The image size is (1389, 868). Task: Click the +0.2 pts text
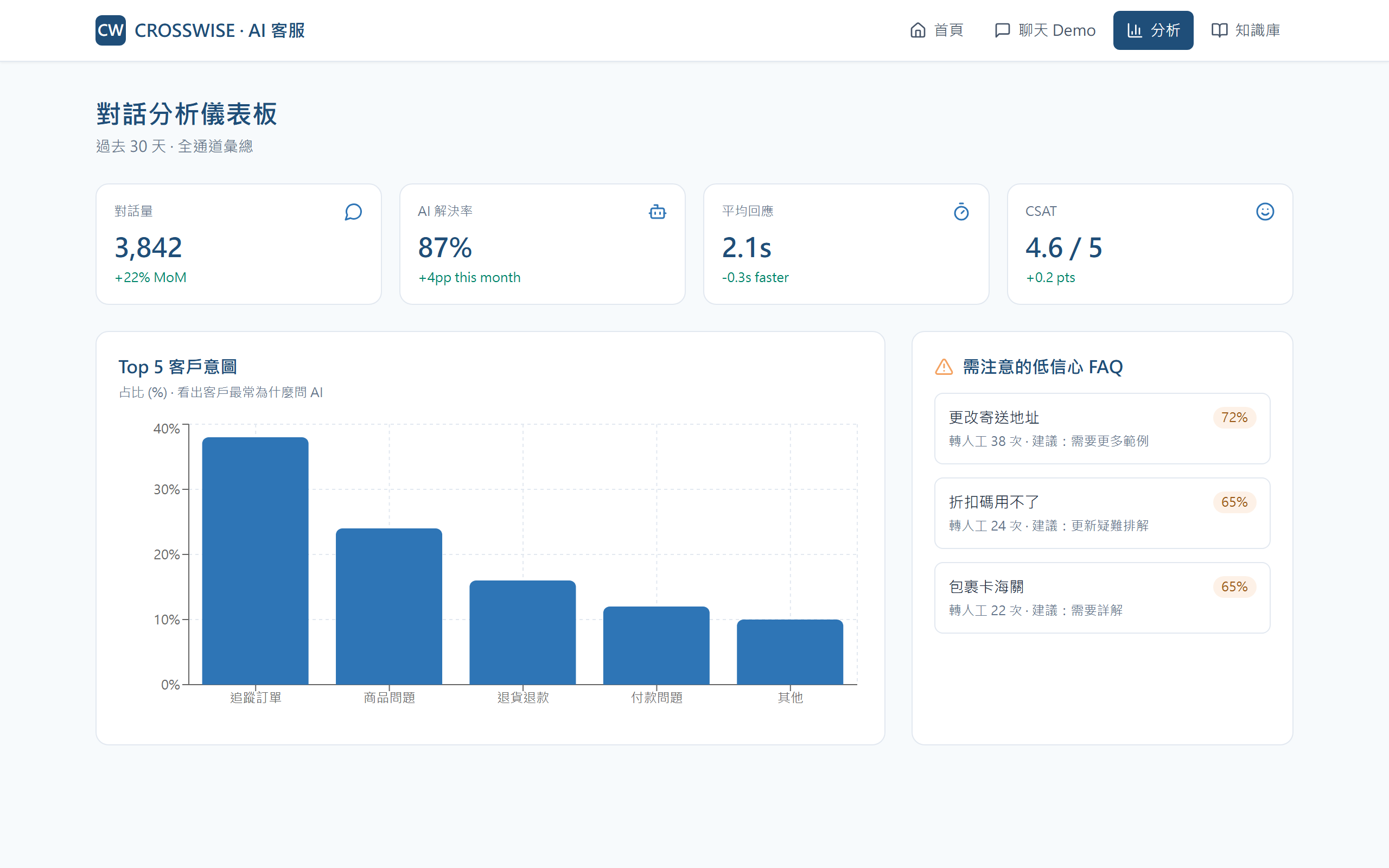1050,277
